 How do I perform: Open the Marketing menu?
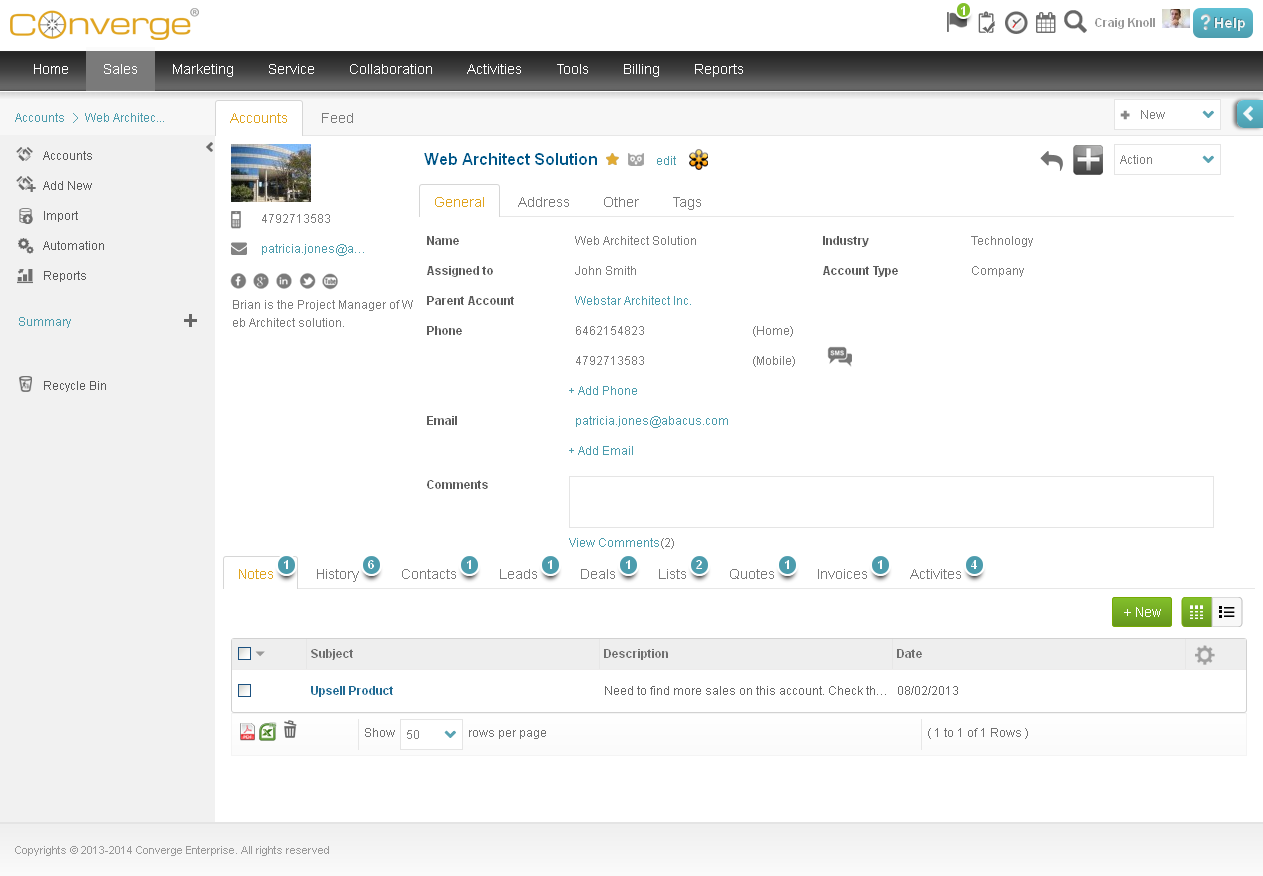pyautogui.click(x=203, y=70)
